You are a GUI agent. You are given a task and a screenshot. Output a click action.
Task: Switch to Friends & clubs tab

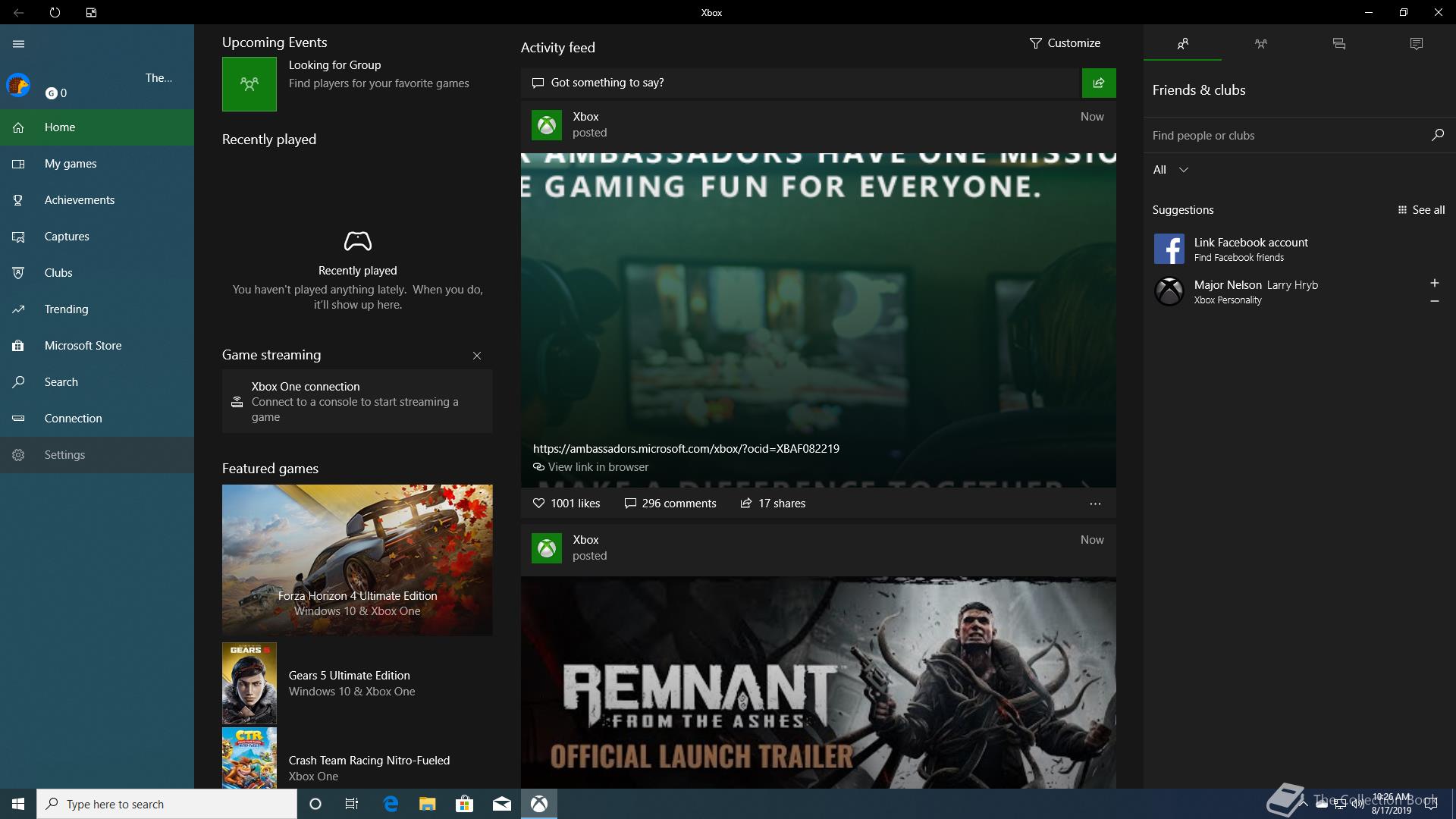[x=1183, y=44]
